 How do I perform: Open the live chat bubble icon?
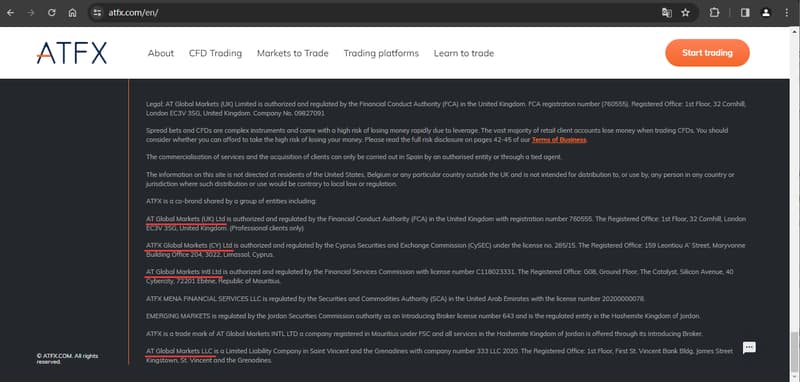tap(748, 348)
